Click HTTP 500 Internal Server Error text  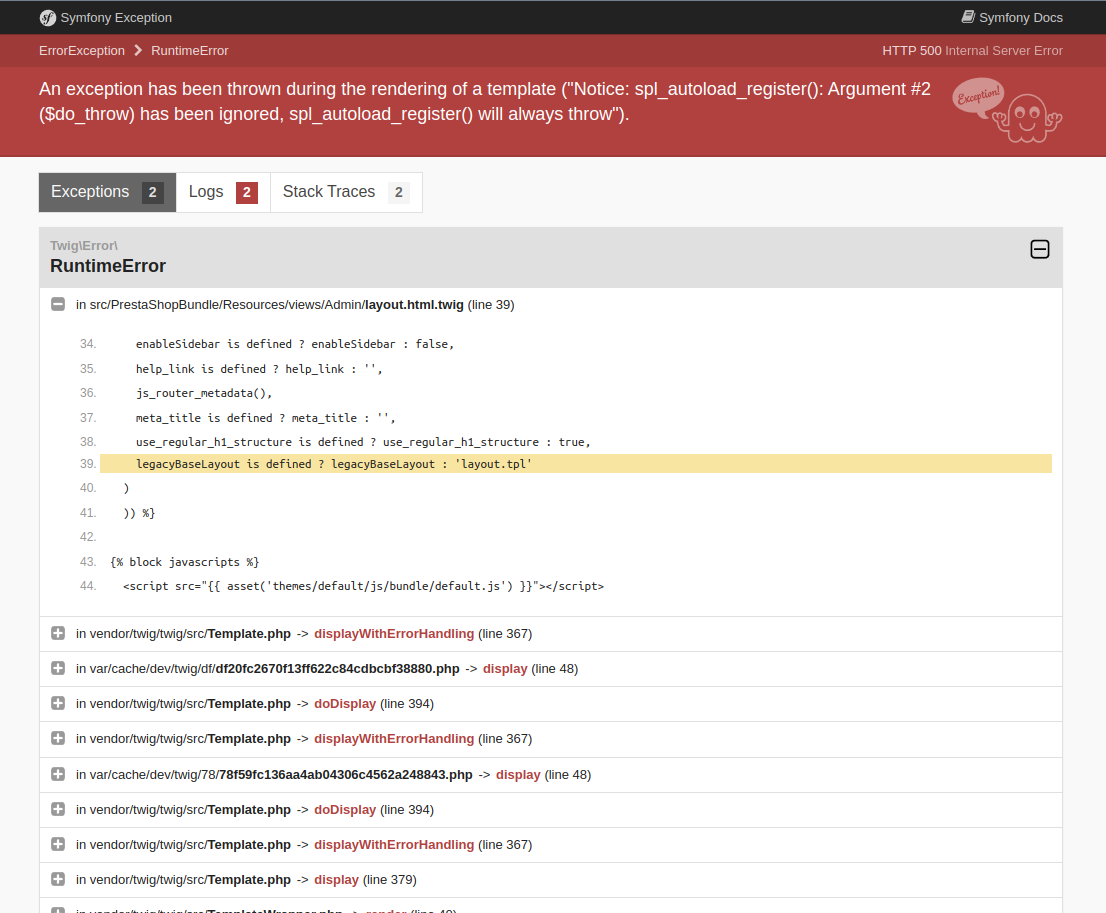click(x=972, y=51)
